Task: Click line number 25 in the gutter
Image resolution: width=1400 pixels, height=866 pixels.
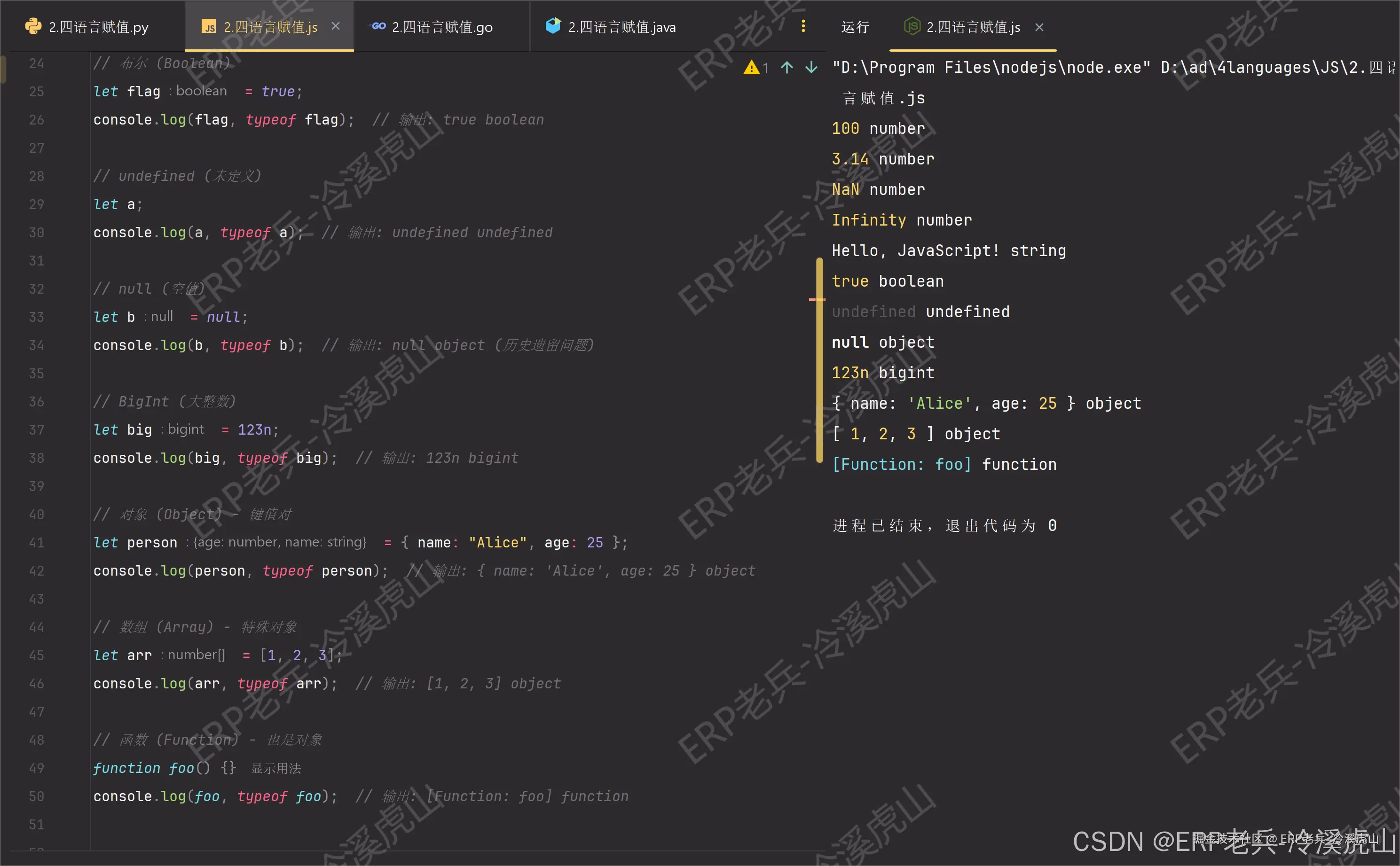Action: (37, 91)
